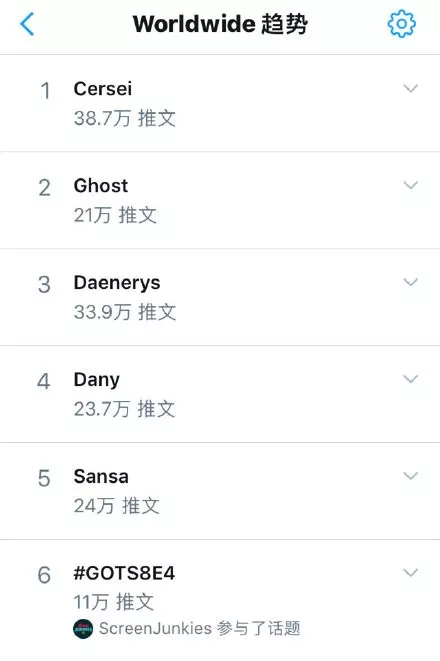
Task: Tap the blue back arrow
Action: 27,24
